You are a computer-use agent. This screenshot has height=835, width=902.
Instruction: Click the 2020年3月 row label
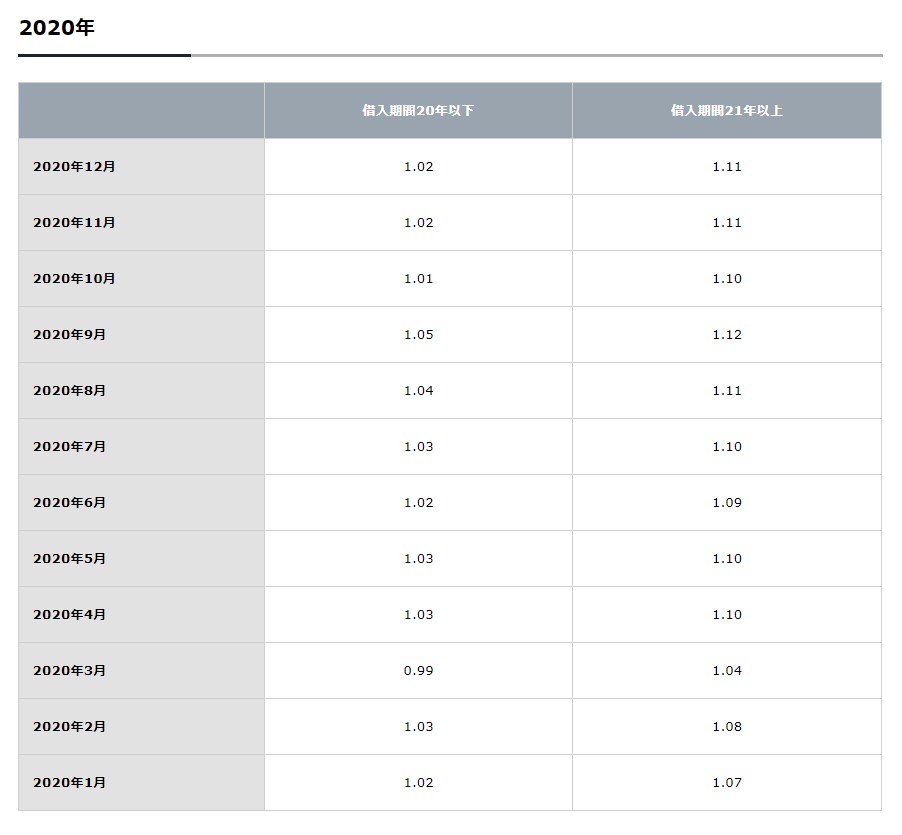(70, 671)
